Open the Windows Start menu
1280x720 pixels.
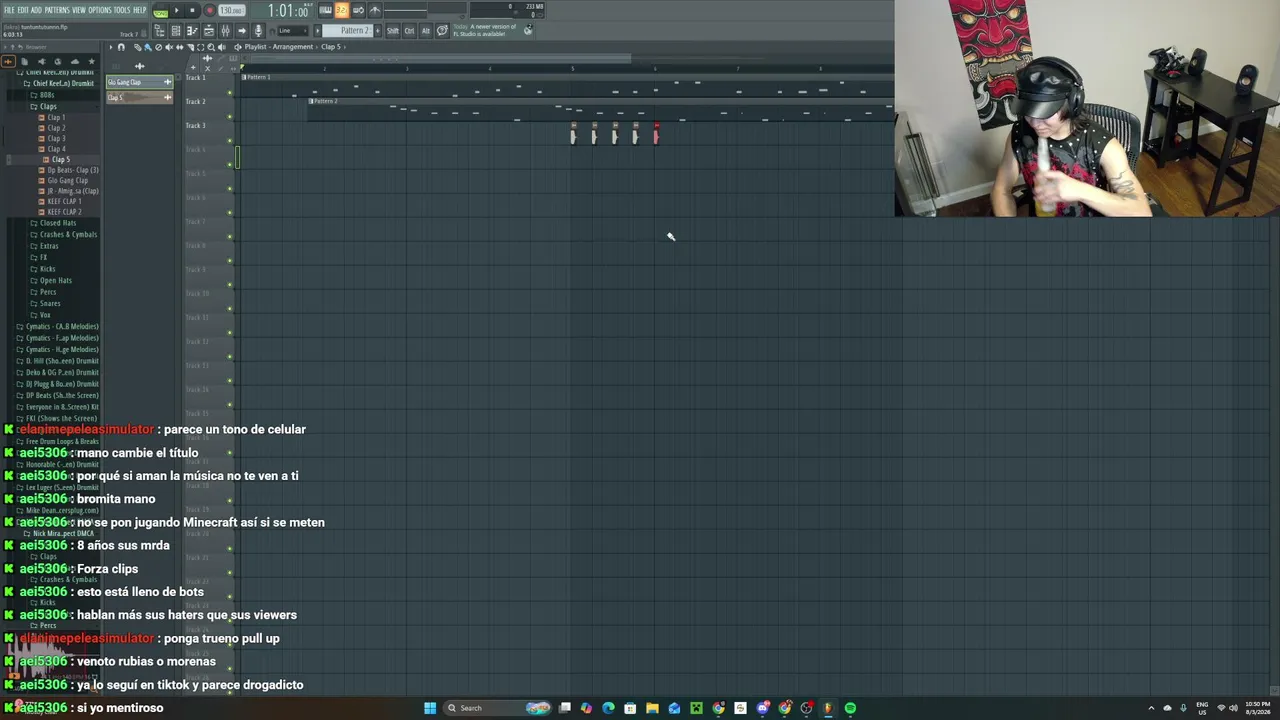[430, 708]
